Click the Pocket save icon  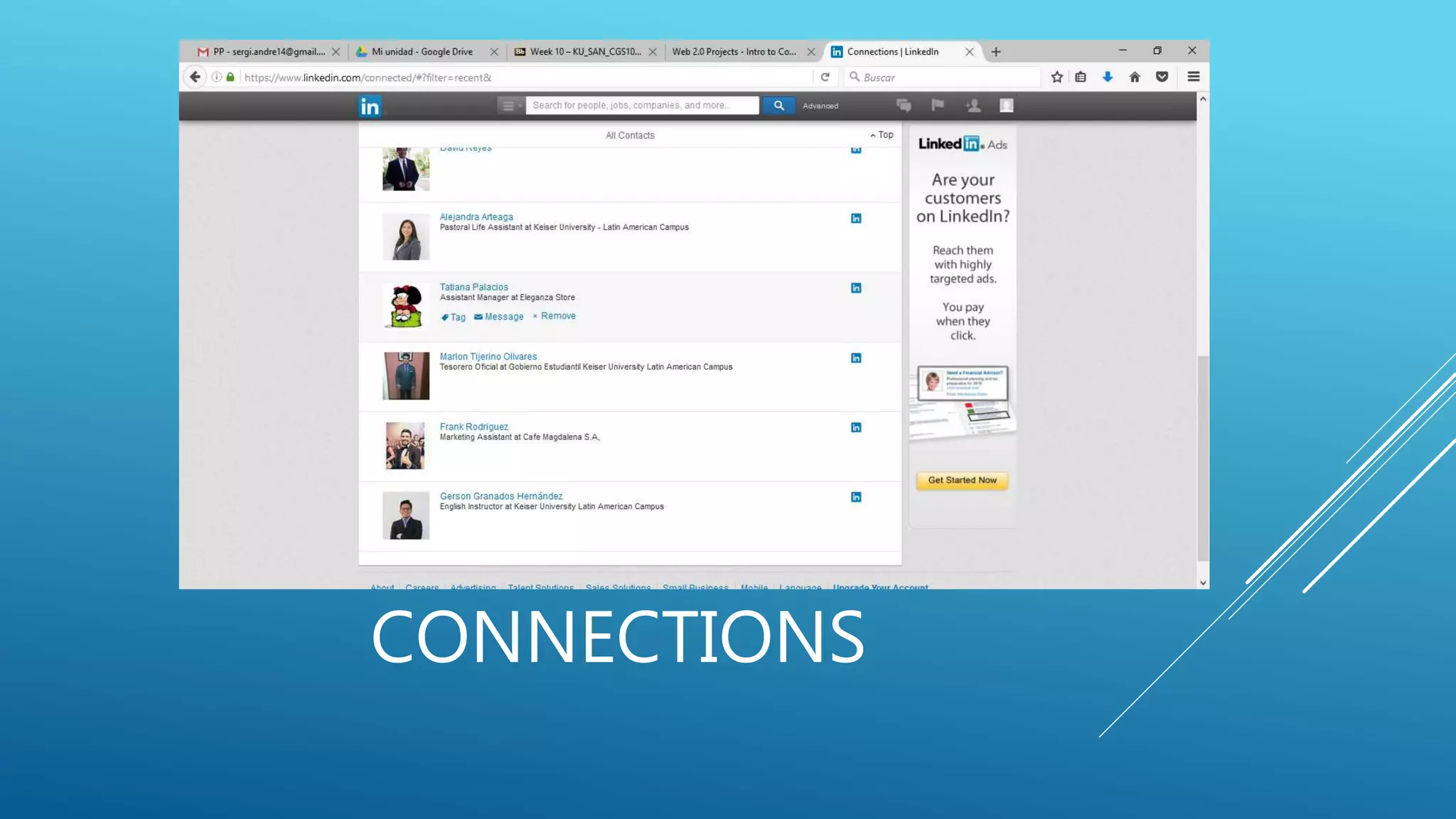pos(1162,77)
